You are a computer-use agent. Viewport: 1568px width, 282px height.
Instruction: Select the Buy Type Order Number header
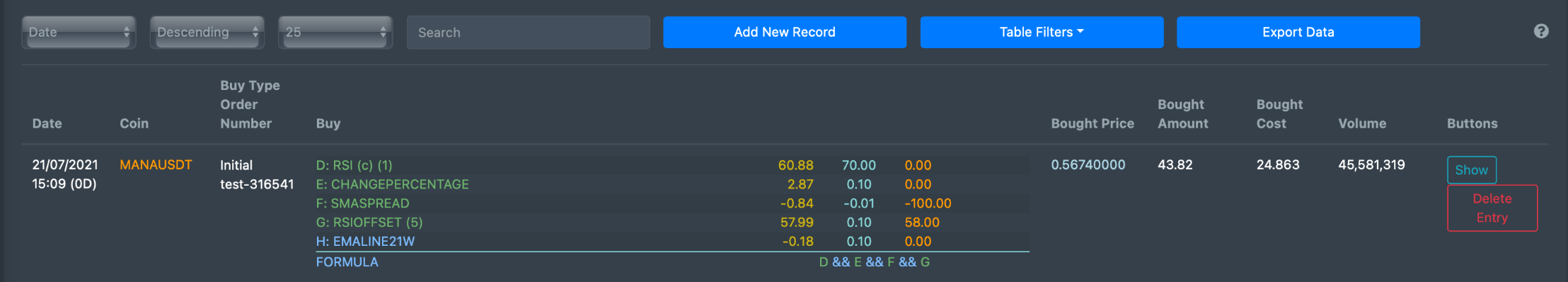pyautogui.click(x=250, y=104)
